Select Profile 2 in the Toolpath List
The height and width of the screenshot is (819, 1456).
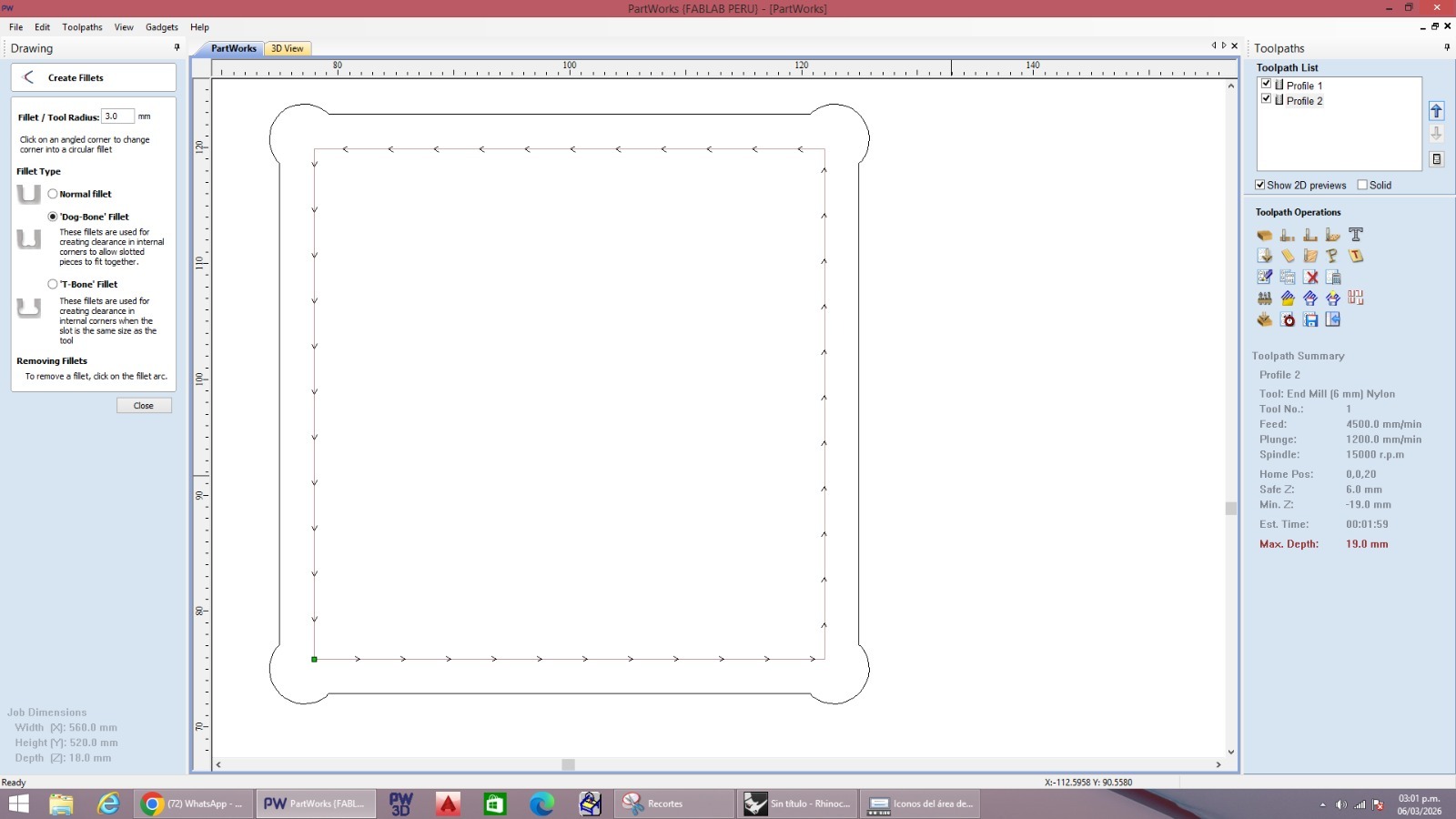(x=1305, y=100)
